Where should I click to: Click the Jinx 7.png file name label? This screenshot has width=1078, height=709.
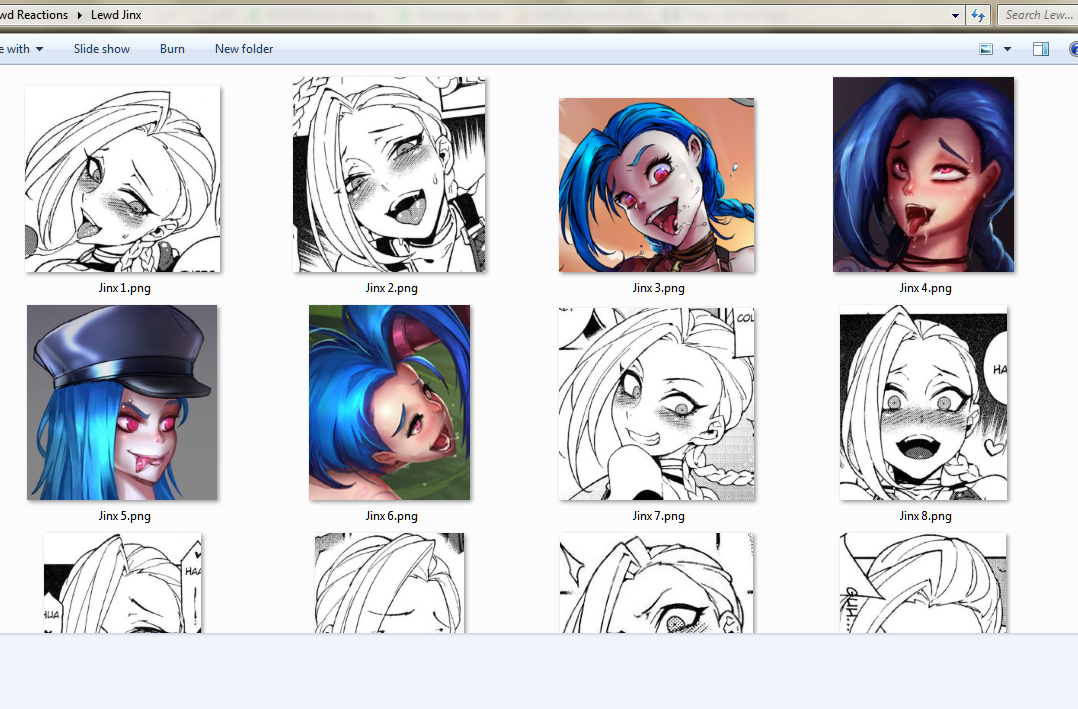pos(658,516)
